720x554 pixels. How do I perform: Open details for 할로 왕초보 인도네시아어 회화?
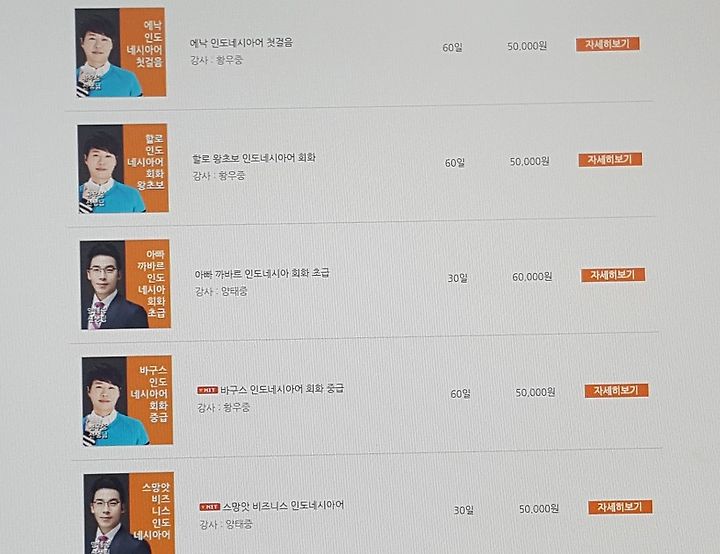pos(610,159)
